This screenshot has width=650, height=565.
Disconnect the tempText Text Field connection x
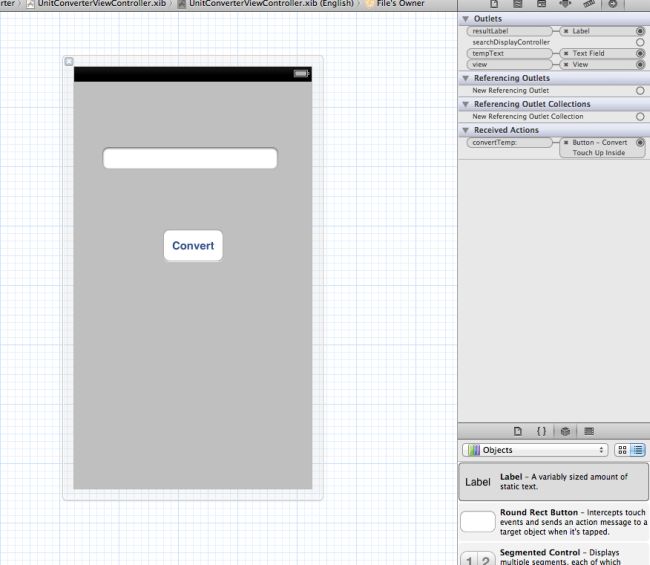coord(566,53)
